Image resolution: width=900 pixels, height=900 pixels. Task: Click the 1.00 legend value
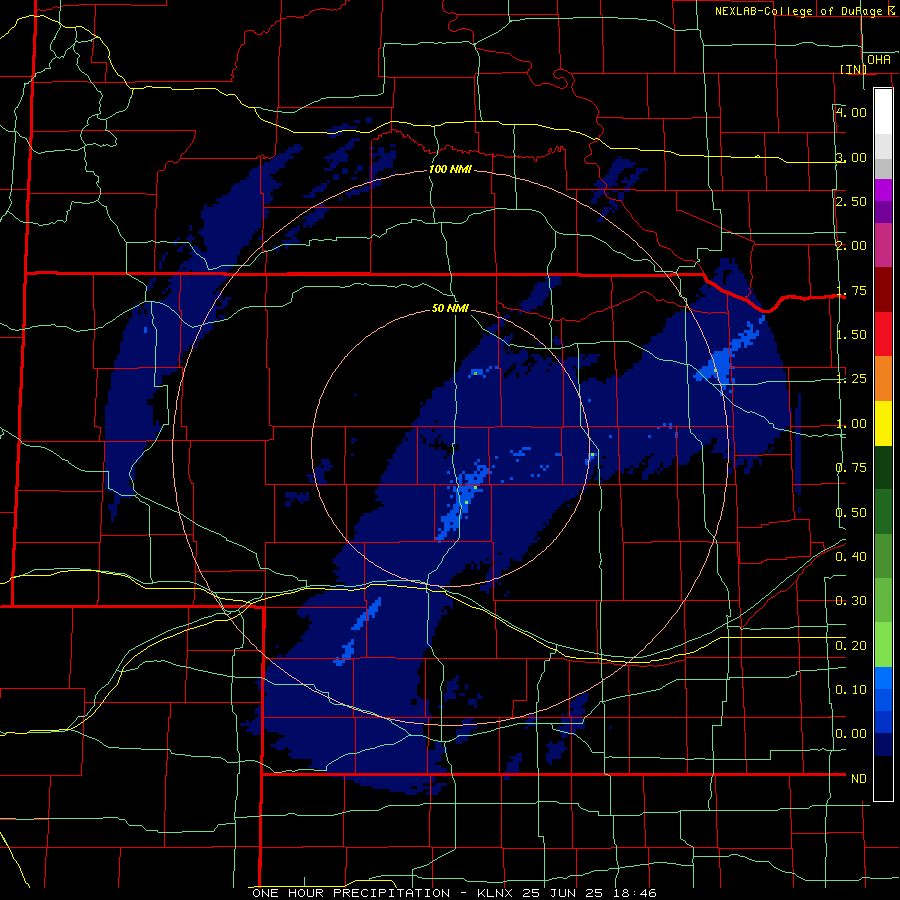[851, 424]
